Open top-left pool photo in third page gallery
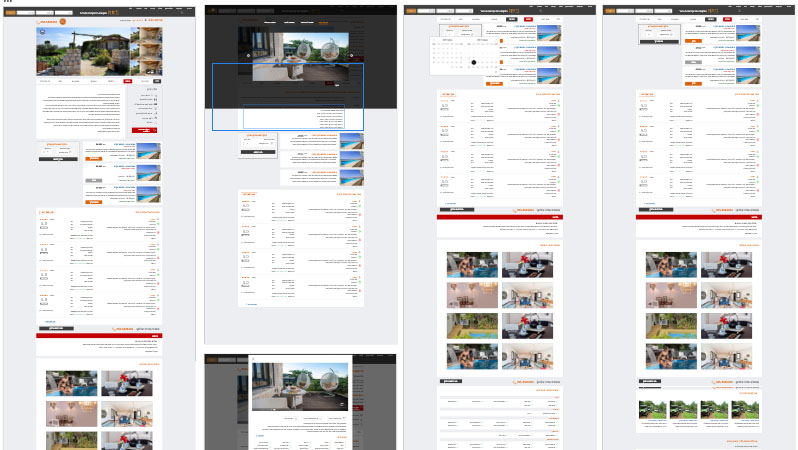Image resolution: width=798 pixels, height=450 pixels. click(x=471, y=265)
